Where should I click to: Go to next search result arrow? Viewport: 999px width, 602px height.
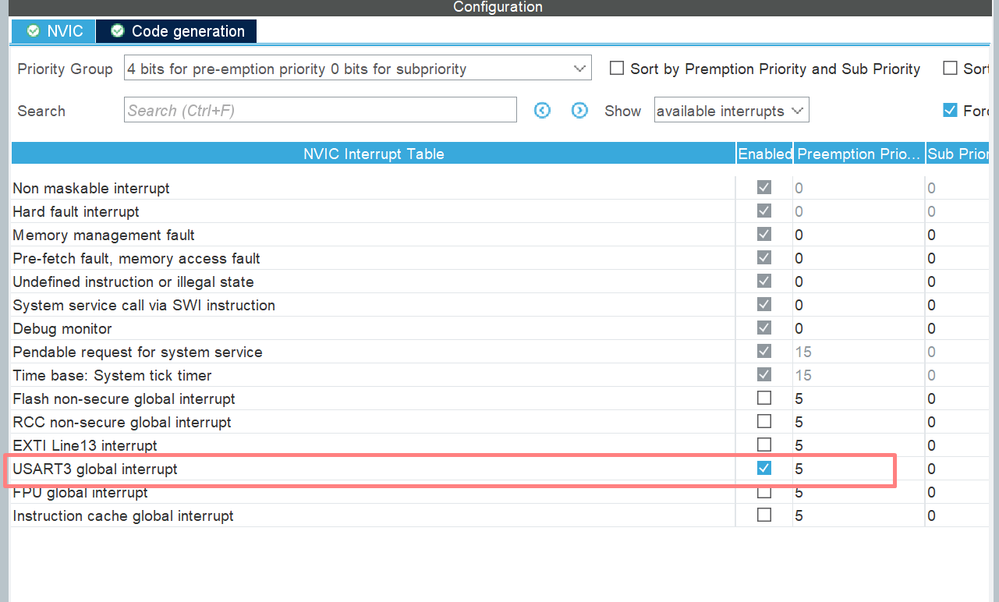pyautogui.click(x=579, y=111)
